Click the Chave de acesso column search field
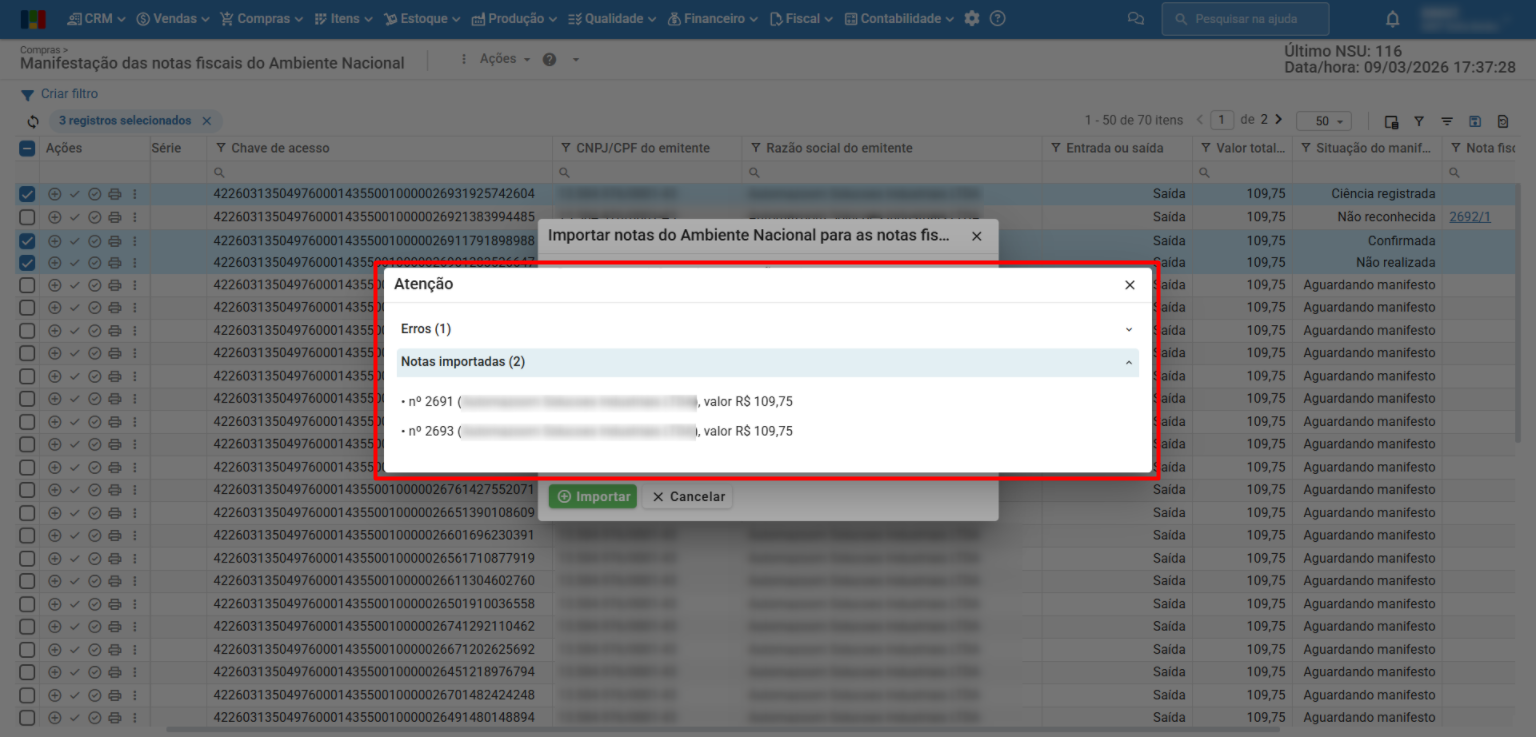Screen dimensions: 1536x737 coord(381,173)
